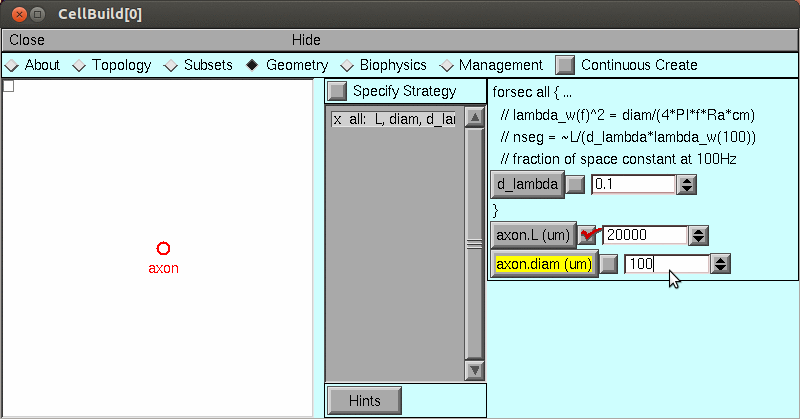Toggle the checkbox beside d_lambda
The image size is (800, 419).
pyautogui.click(x=576, y=184)
